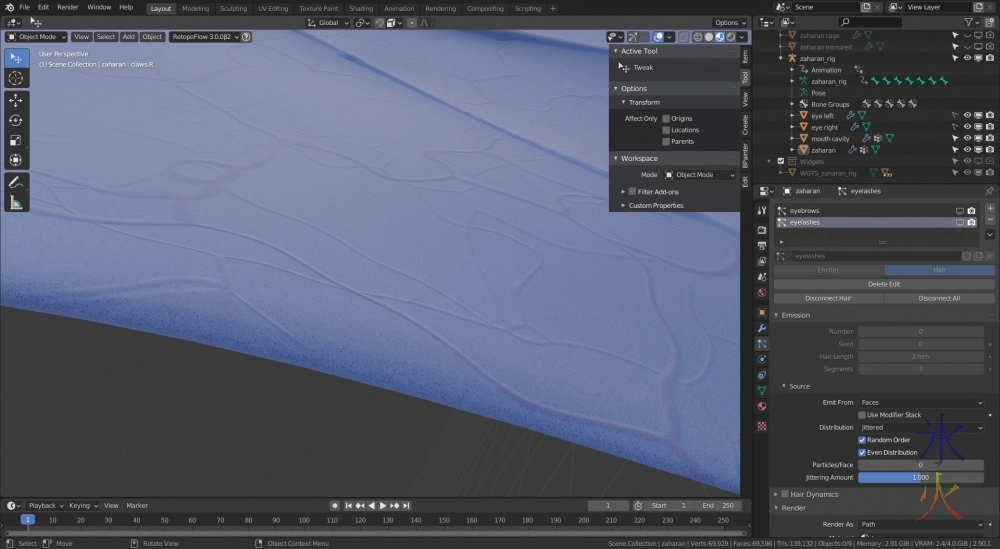Open the Render menu
Image resolution: width=1000 pixels, height=549 pixels.
pos(67,7)
